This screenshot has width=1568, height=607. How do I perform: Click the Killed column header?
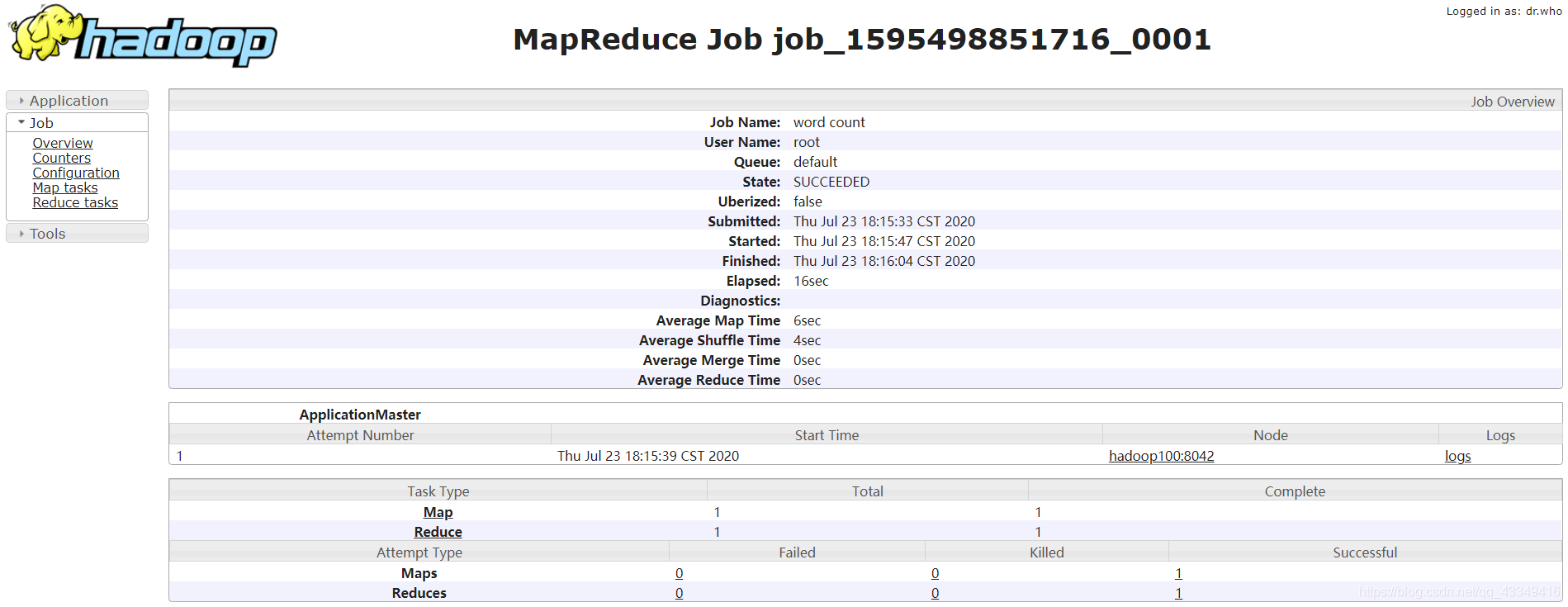pyautogui.click(x=1046, y=552)
